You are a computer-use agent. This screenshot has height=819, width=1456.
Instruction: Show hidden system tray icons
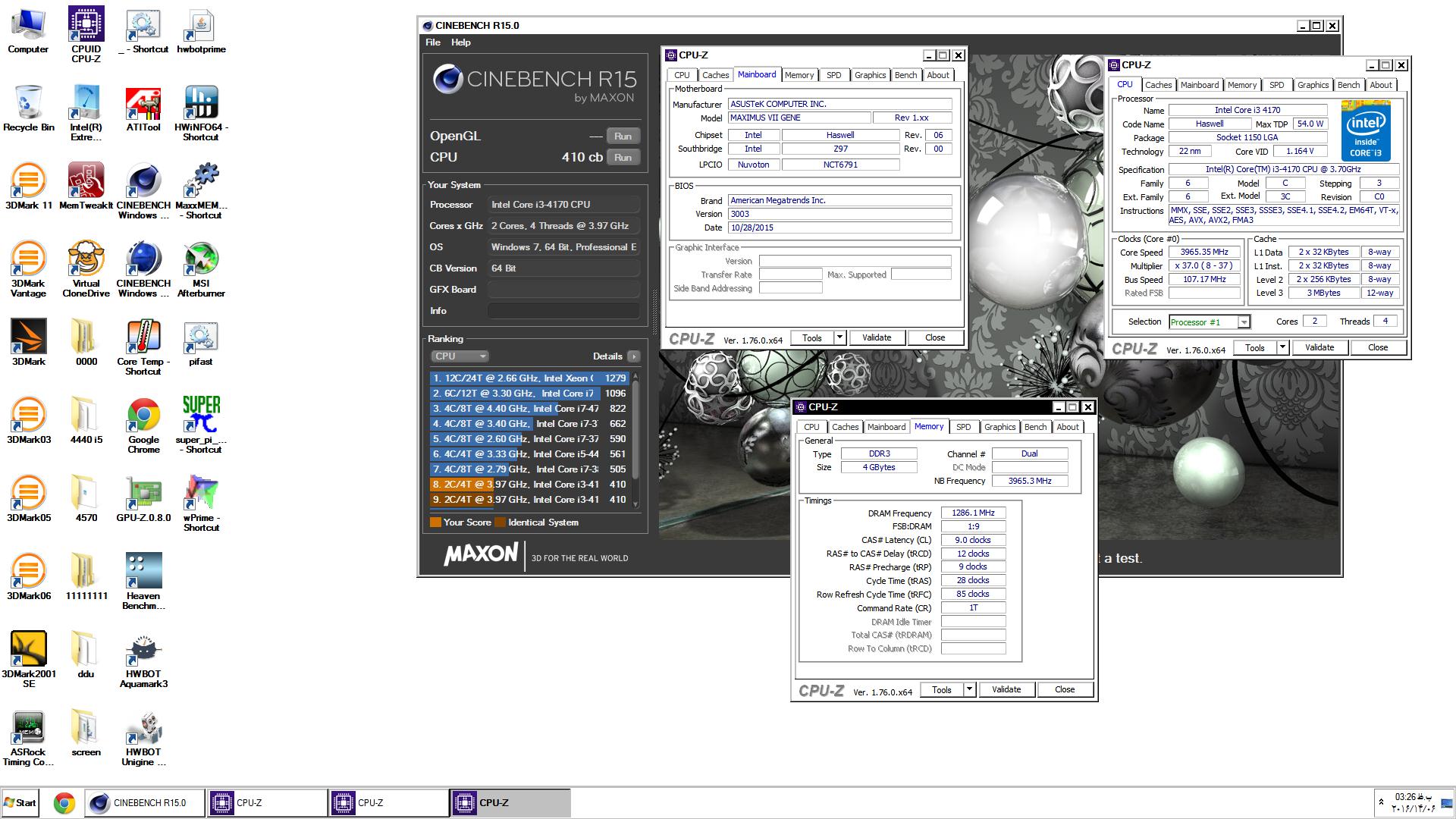tap(1381, 802)
